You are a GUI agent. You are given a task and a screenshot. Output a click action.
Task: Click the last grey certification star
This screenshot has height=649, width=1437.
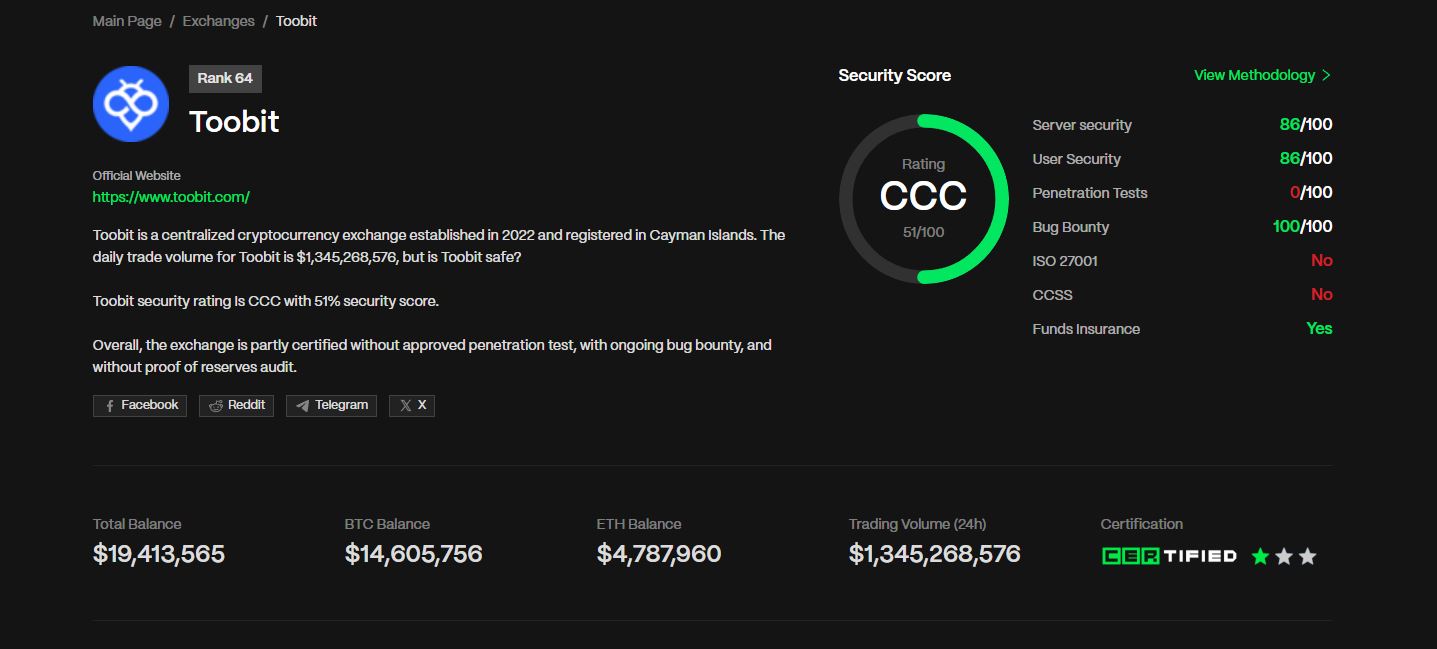[1307, 556]
